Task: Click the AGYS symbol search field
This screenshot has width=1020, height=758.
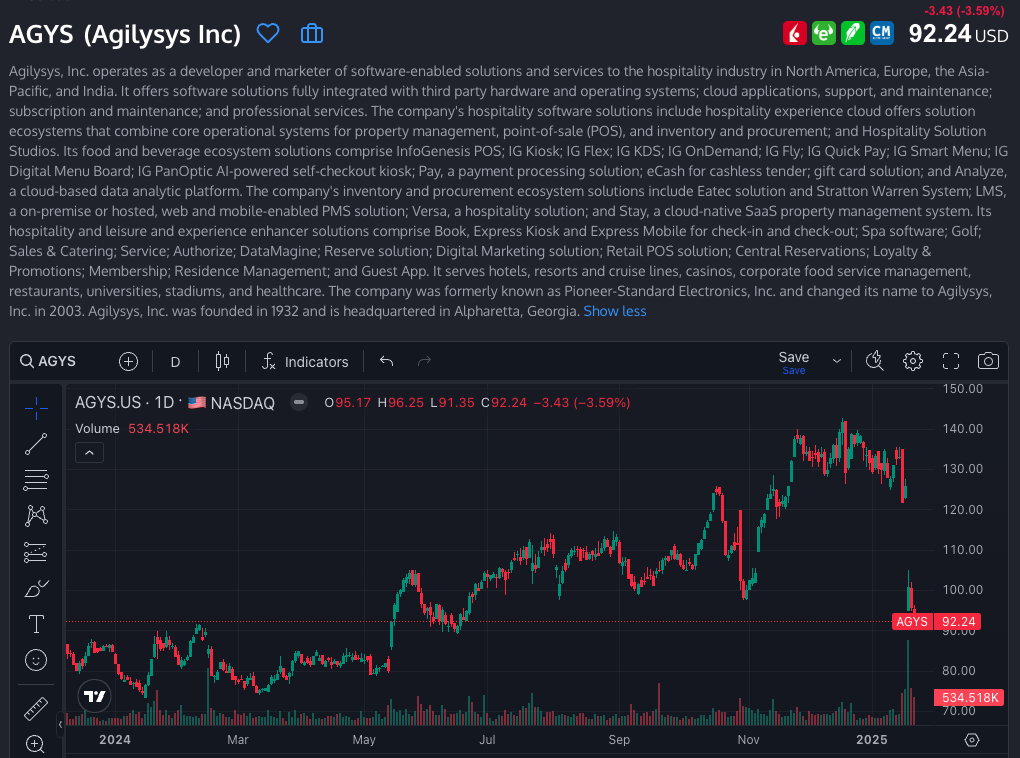Action: (x=60, y=361)
